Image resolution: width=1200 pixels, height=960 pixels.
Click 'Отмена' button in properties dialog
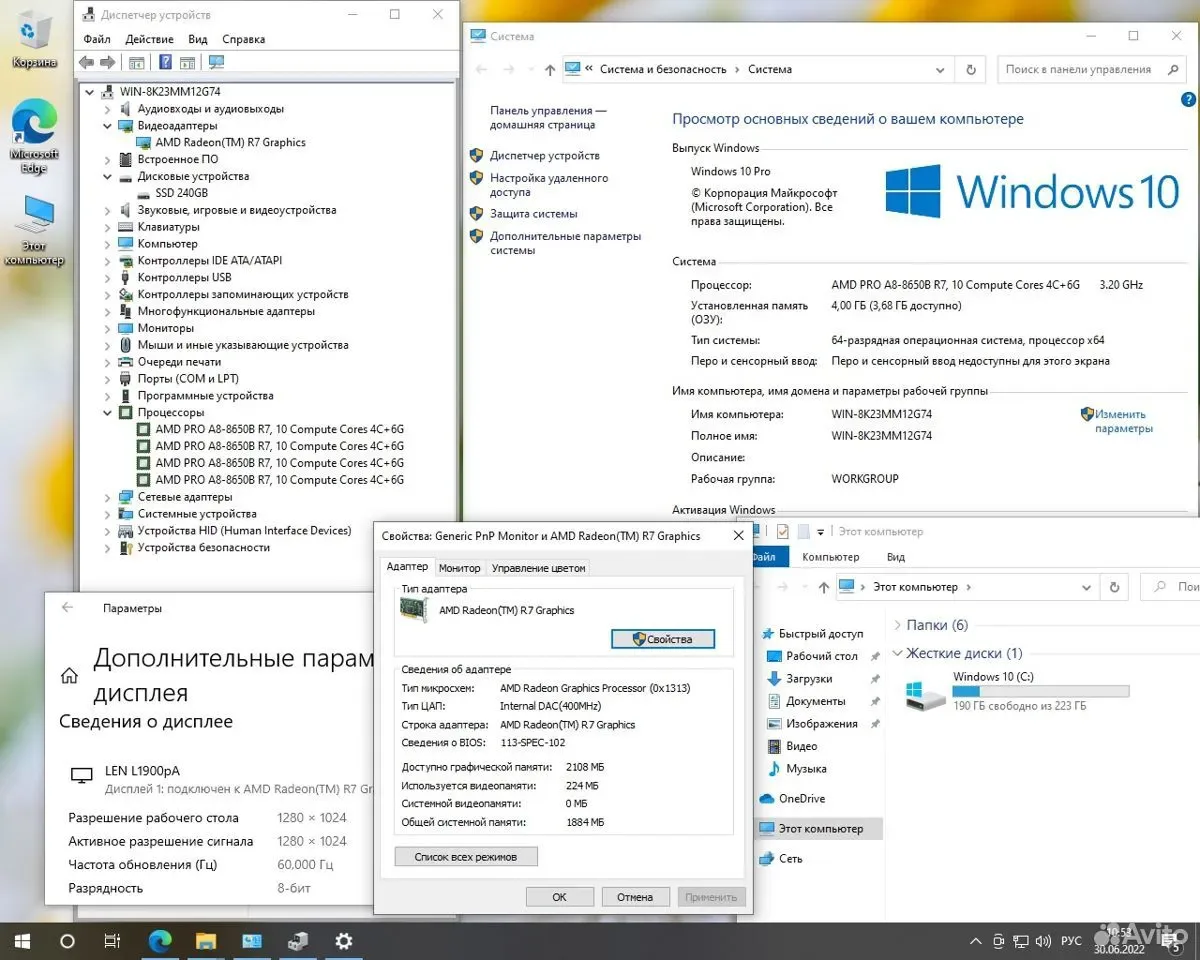click(x=635, y=897)
